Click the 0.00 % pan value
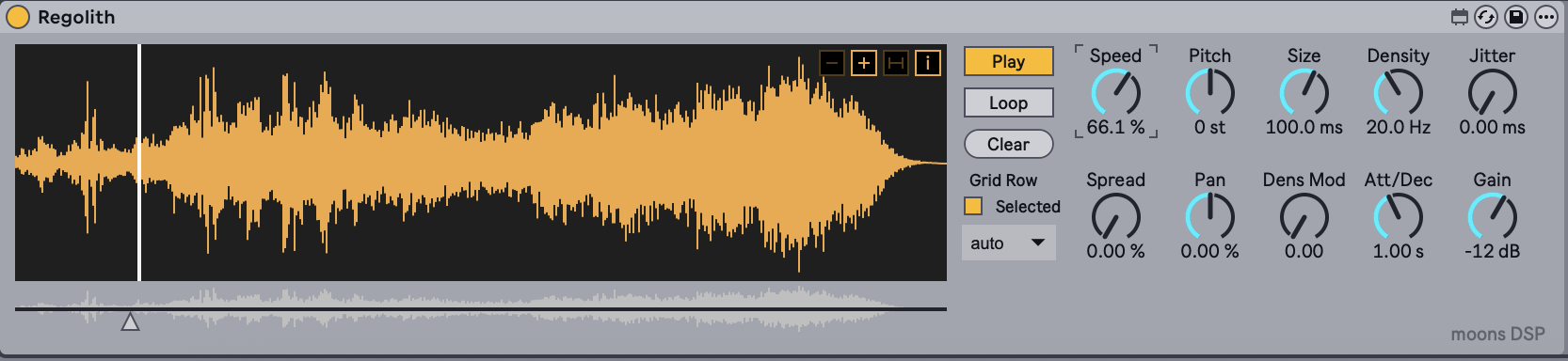This screenshot has height=361, width=1568. pyautogui.click(x=1209, y=251)
